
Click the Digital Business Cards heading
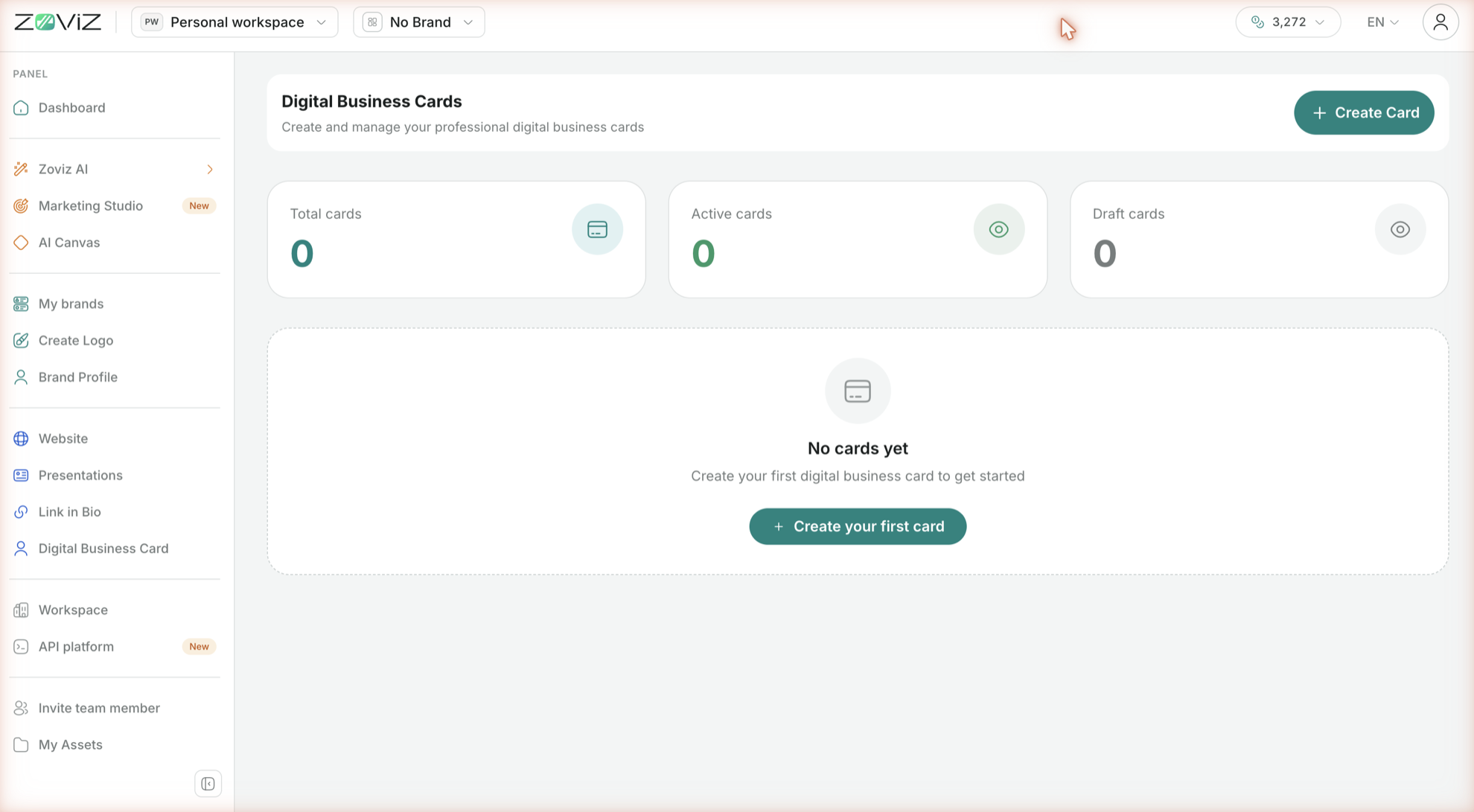pyautogui.click(x=371, y=101)
